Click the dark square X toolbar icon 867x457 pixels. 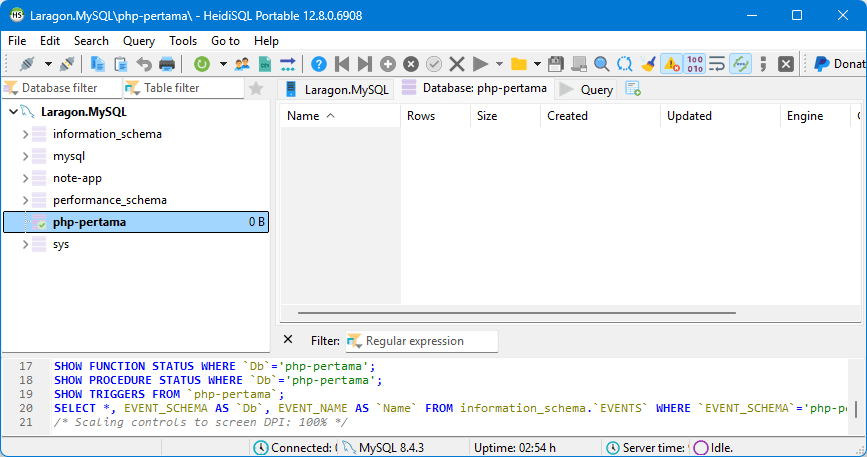pyautogui.click(x=786, y=64)
